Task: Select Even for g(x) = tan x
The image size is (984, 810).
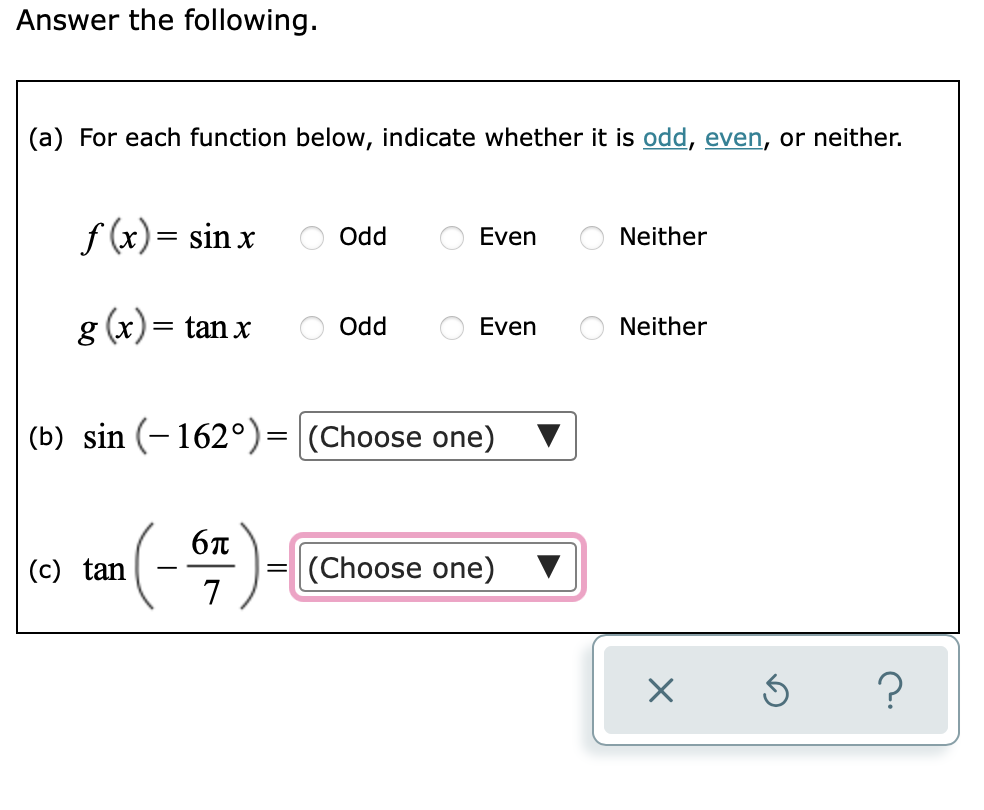Action: pos(452,328)
